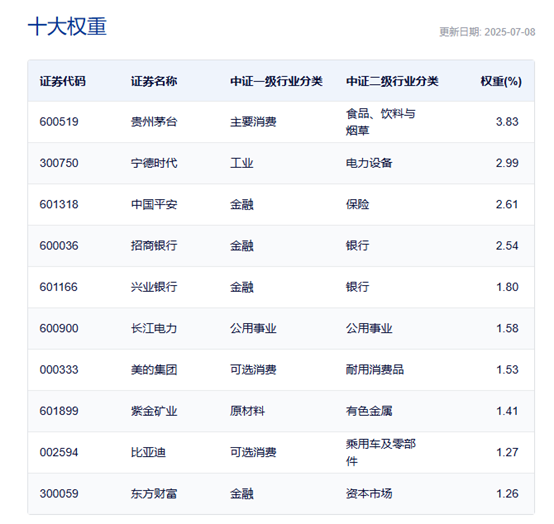Image resolution: width=554 pixels, height=524 pixels.
Task: Click weight value 1.26
Action: point(507,494)
